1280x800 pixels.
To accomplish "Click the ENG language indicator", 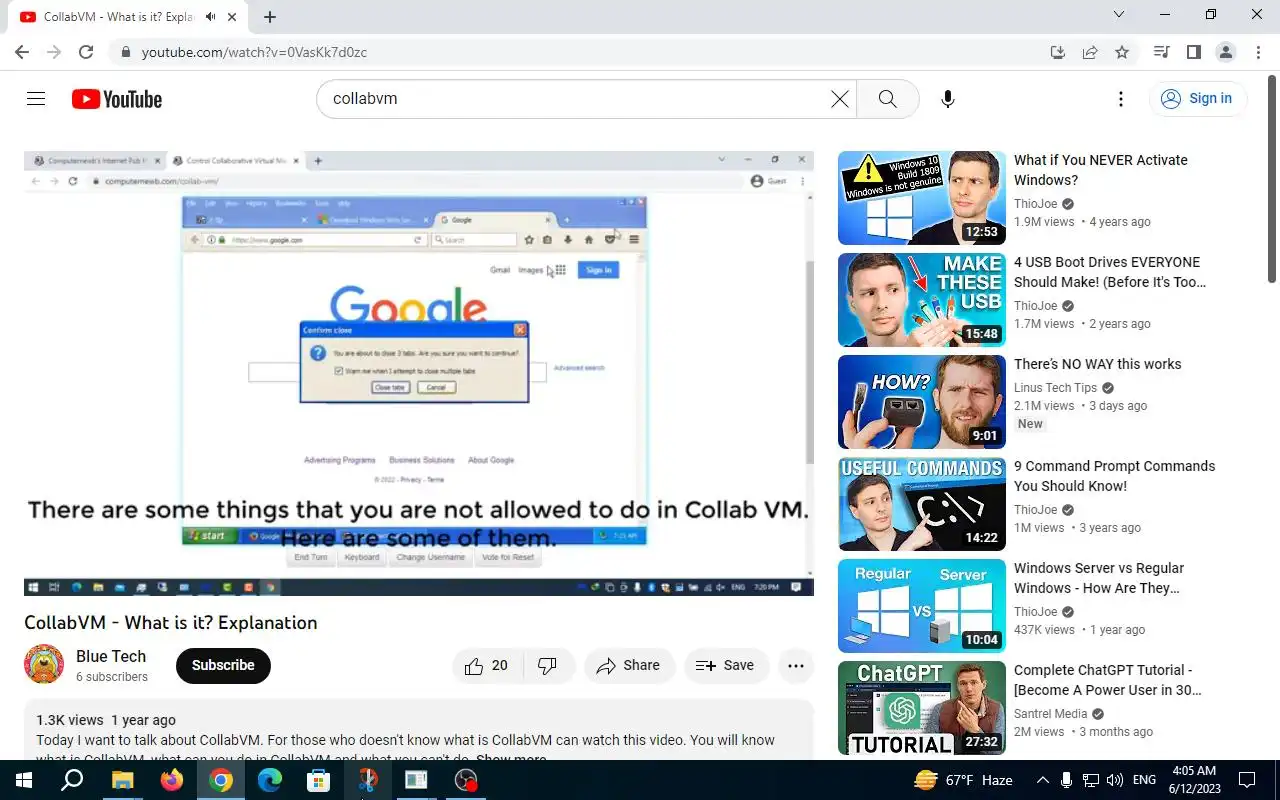I will [x=1145, y=780].
